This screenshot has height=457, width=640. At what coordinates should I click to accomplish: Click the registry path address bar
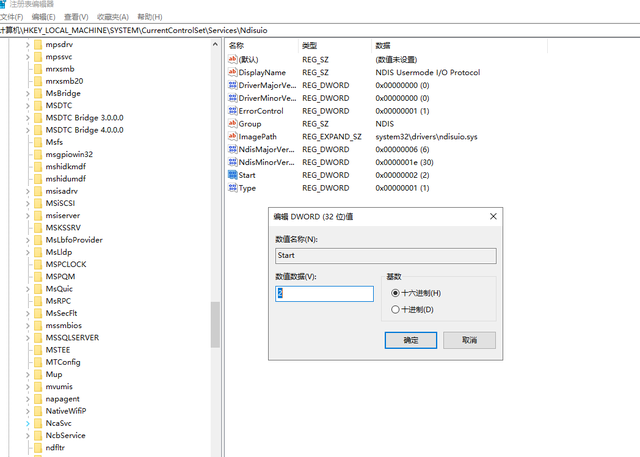coord(320,30)
